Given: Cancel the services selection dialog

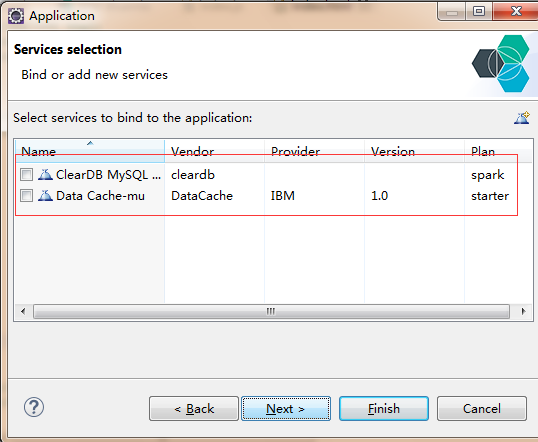Looking at the screenshot, I should [x=482, y=408].
